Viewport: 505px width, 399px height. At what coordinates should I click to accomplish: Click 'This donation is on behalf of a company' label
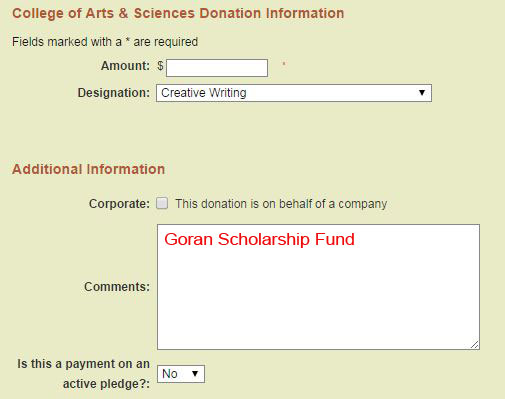pos(281,204)
